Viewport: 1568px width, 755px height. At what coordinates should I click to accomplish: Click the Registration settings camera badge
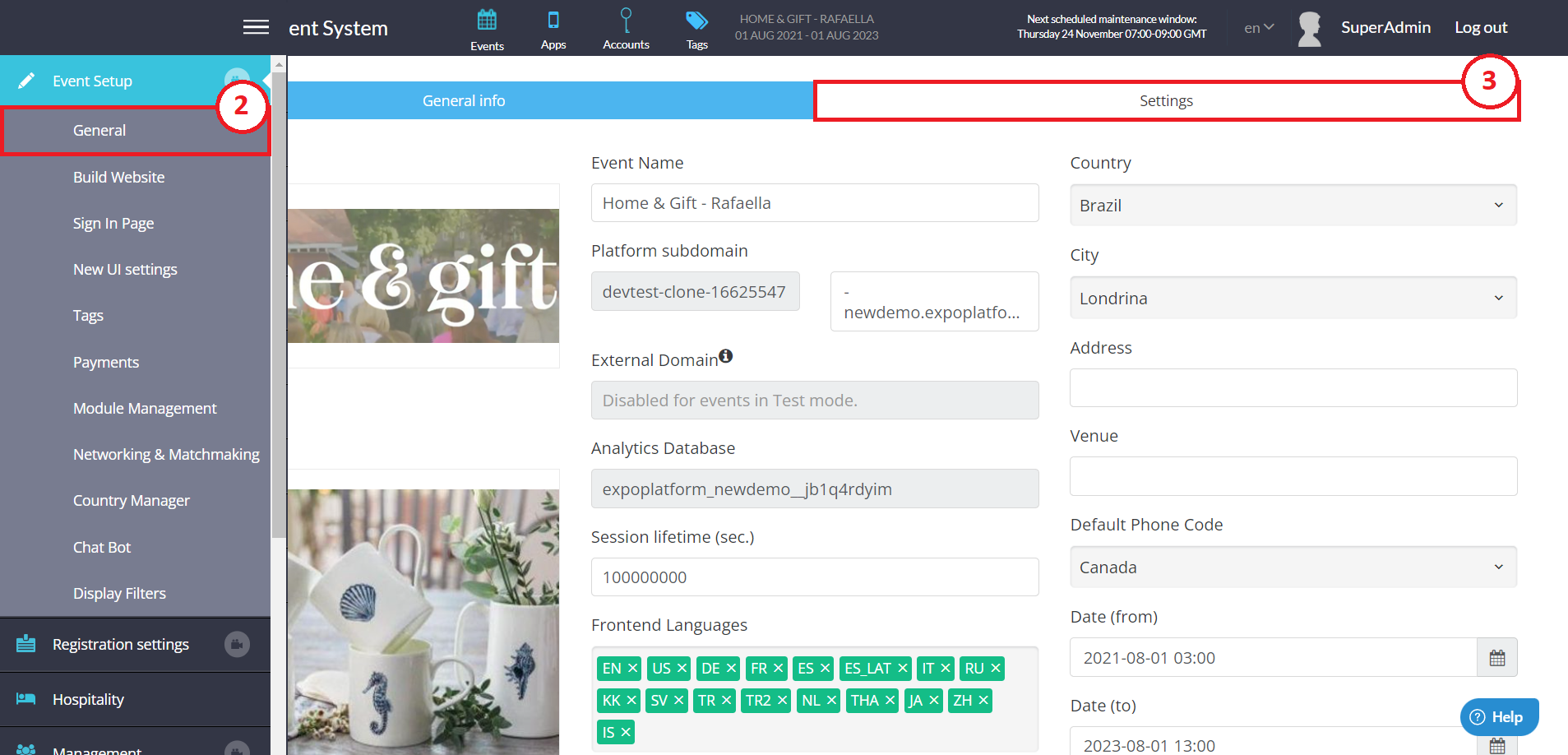click(237, 644)
